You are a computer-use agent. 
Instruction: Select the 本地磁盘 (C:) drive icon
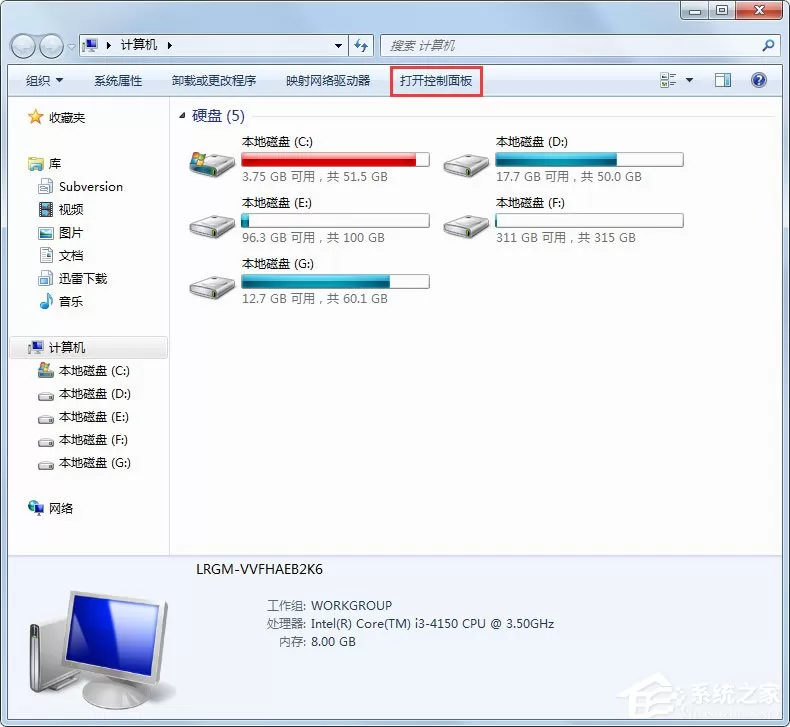tap(212, 163)
